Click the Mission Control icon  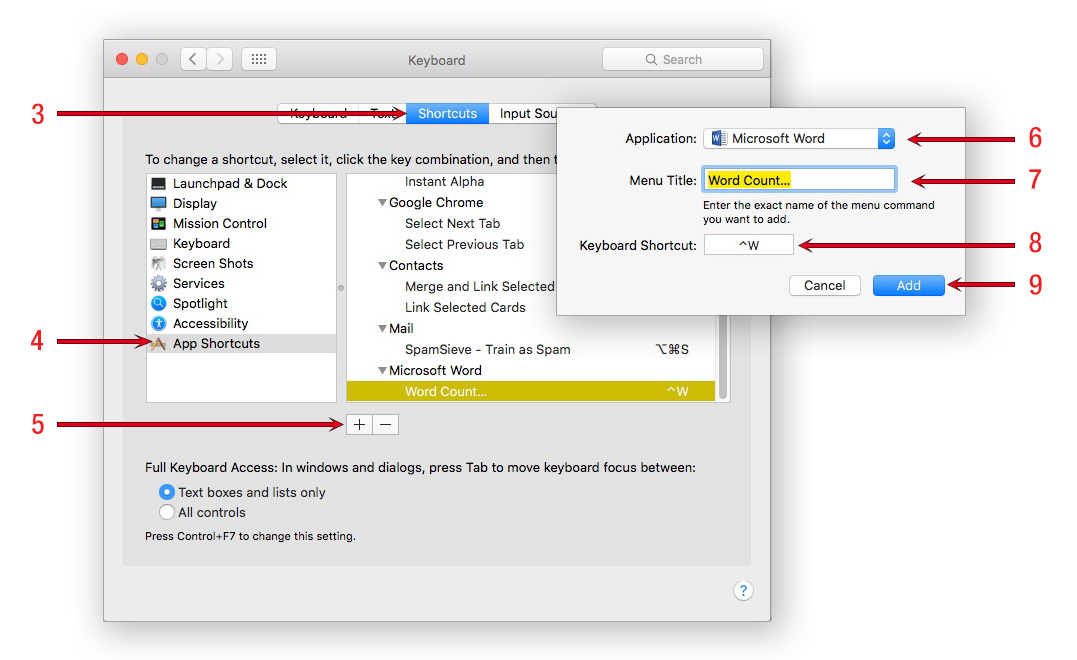[x=159, y=223]
